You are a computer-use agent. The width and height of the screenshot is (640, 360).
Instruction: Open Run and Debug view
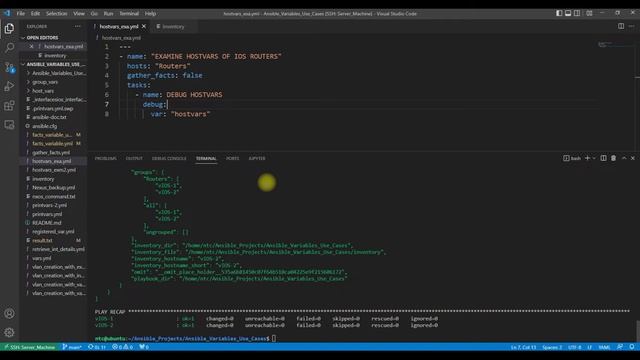click(x=9, y=86)
